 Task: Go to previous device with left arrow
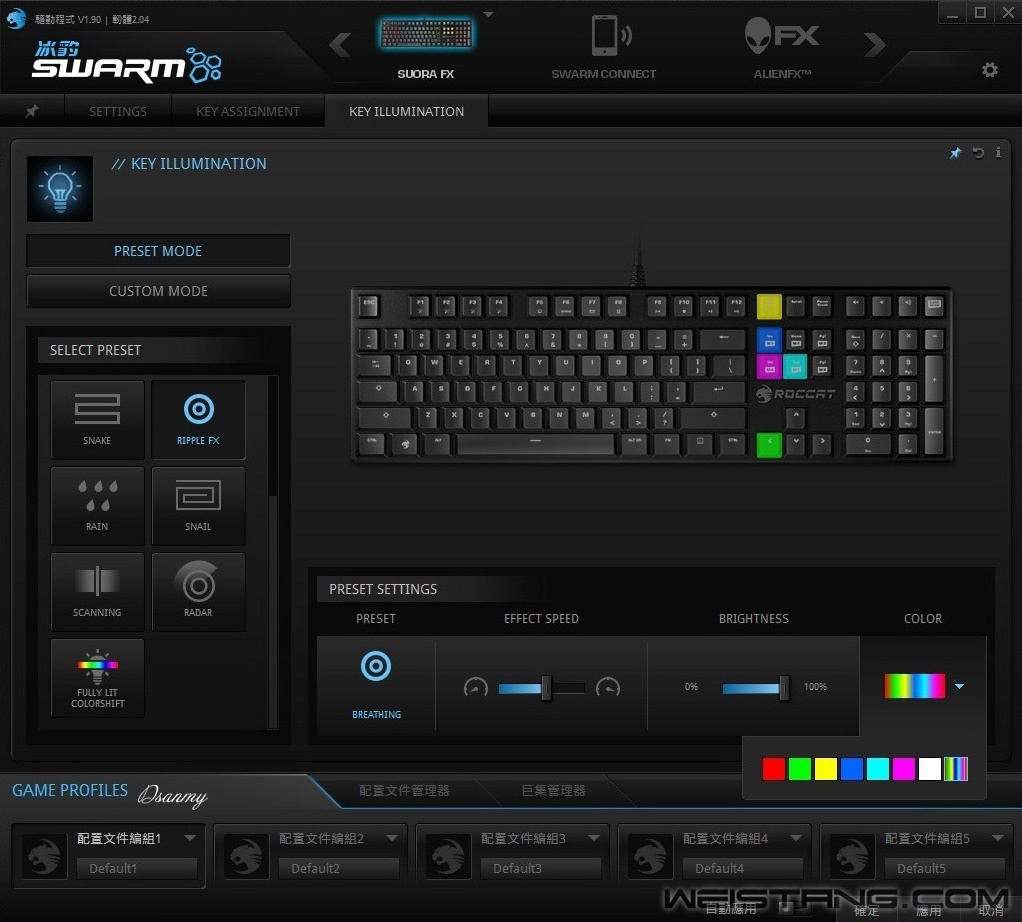coord(340,44)
